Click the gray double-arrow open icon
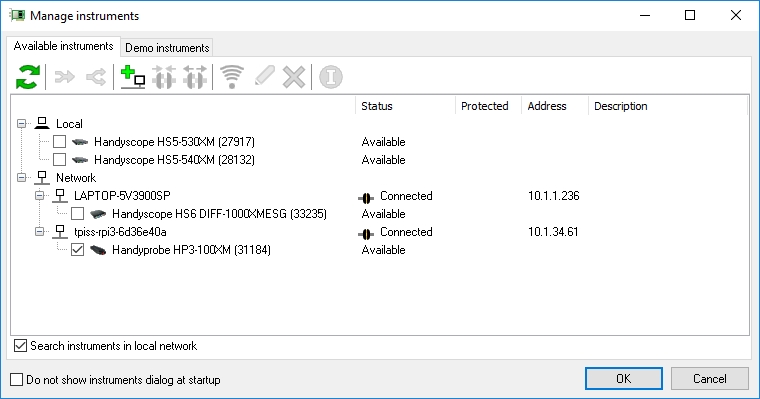 coord(64,77)
